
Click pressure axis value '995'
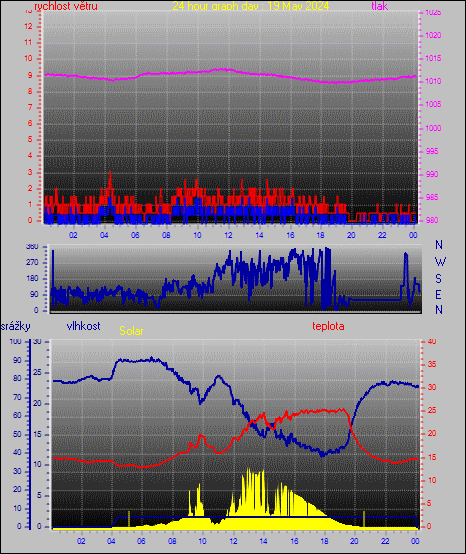[x=432, y=151]
